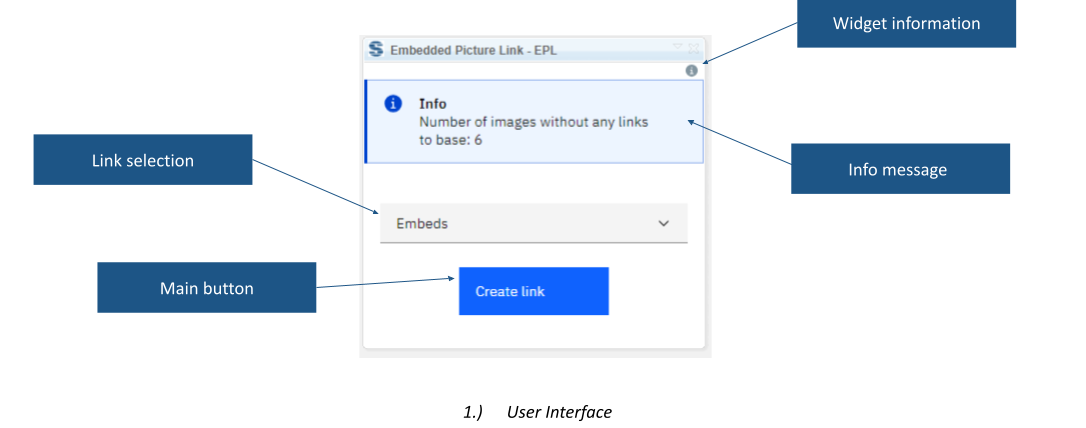Open the Embeds link selection field
The image size is (1086, 428).
click(x=534, y=223)
